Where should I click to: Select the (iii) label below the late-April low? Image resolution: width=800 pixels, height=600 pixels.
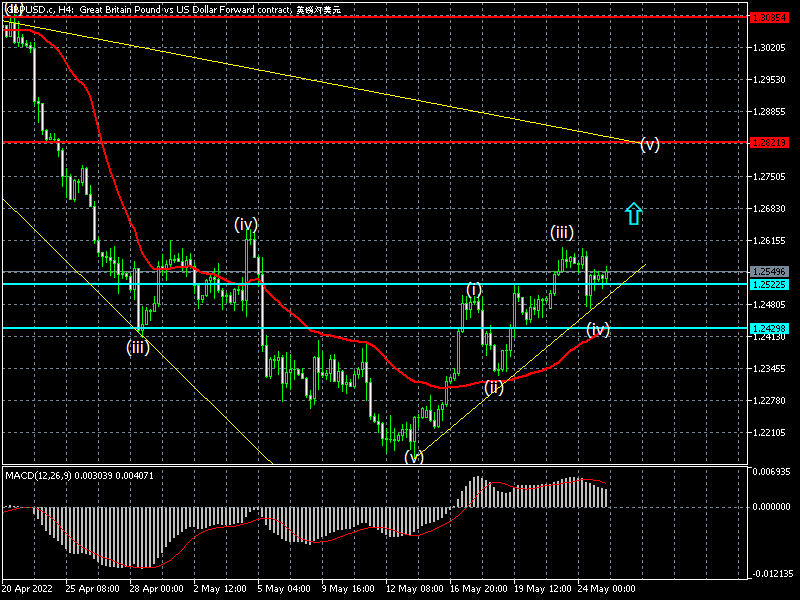(138, 347)
